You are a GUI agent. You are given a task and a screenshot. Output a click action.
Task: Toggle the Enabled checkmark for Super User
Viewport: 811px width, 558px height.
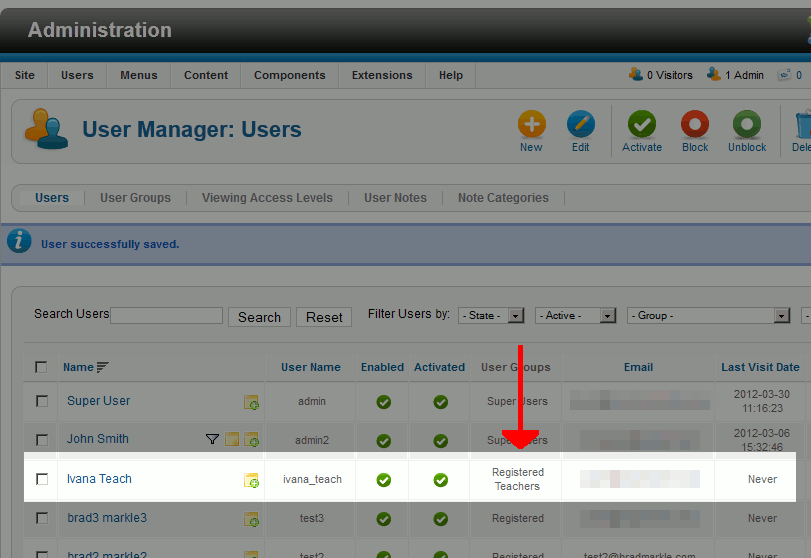383,402
